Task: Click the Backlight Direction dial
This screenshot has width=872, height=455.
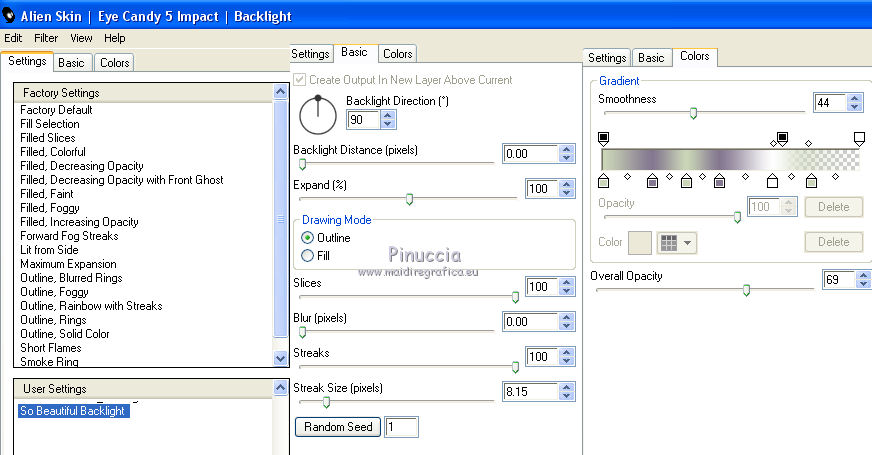Action: [318, 115]
